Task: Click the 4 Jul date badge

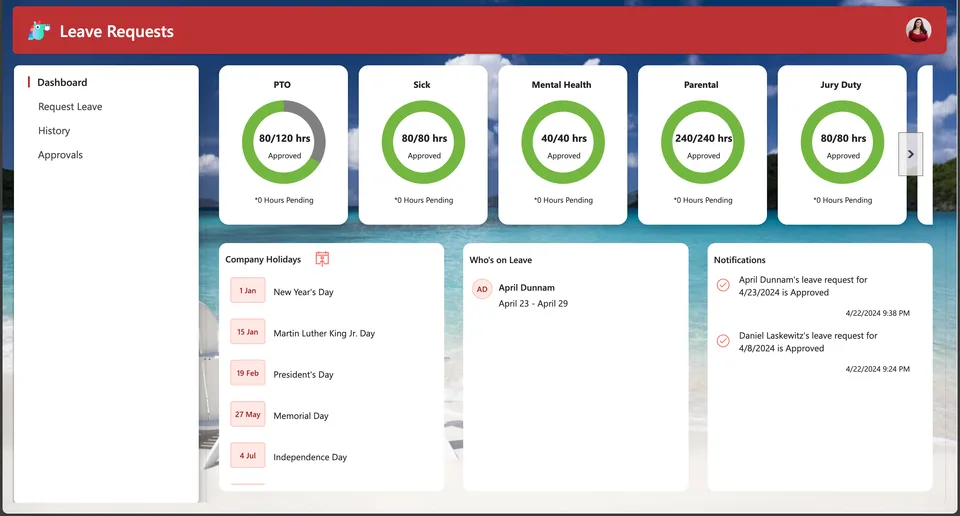Action: point(248,455)
